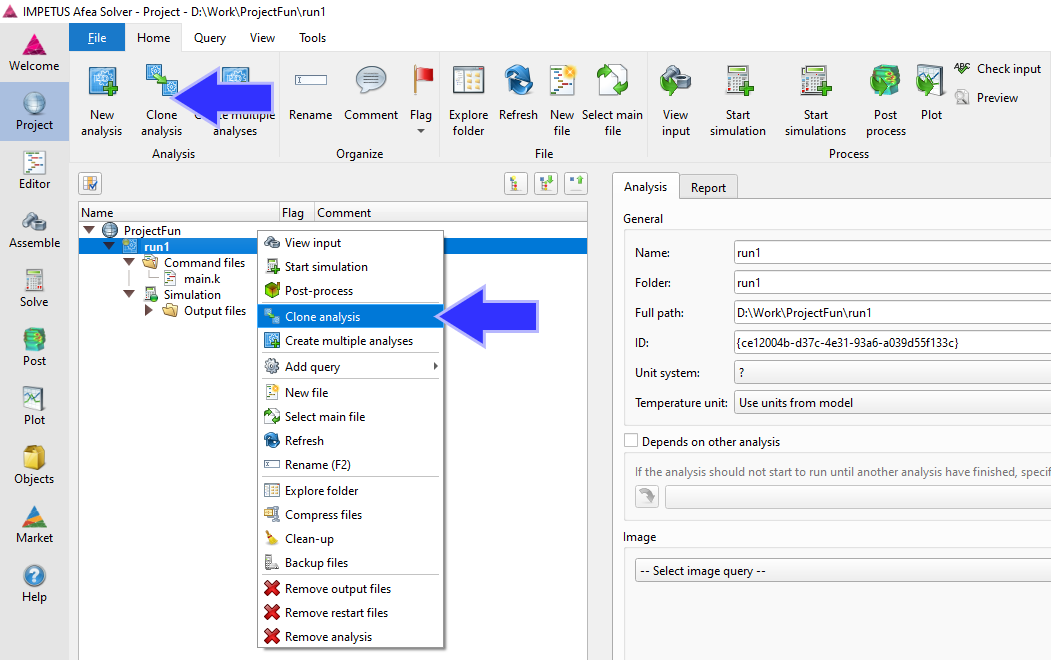
Task: Collapse the Command files folder
Action: (129, 262)
